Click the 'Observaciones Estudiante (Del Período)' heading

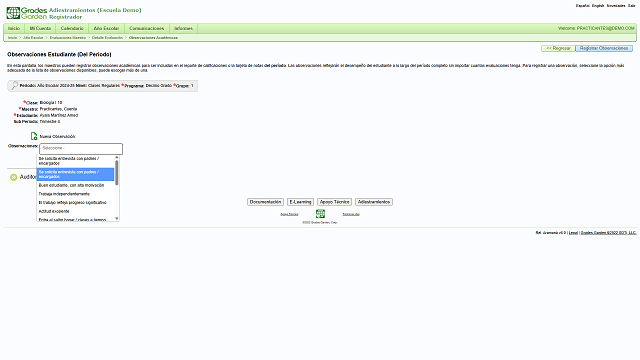(x=59, y=54)
